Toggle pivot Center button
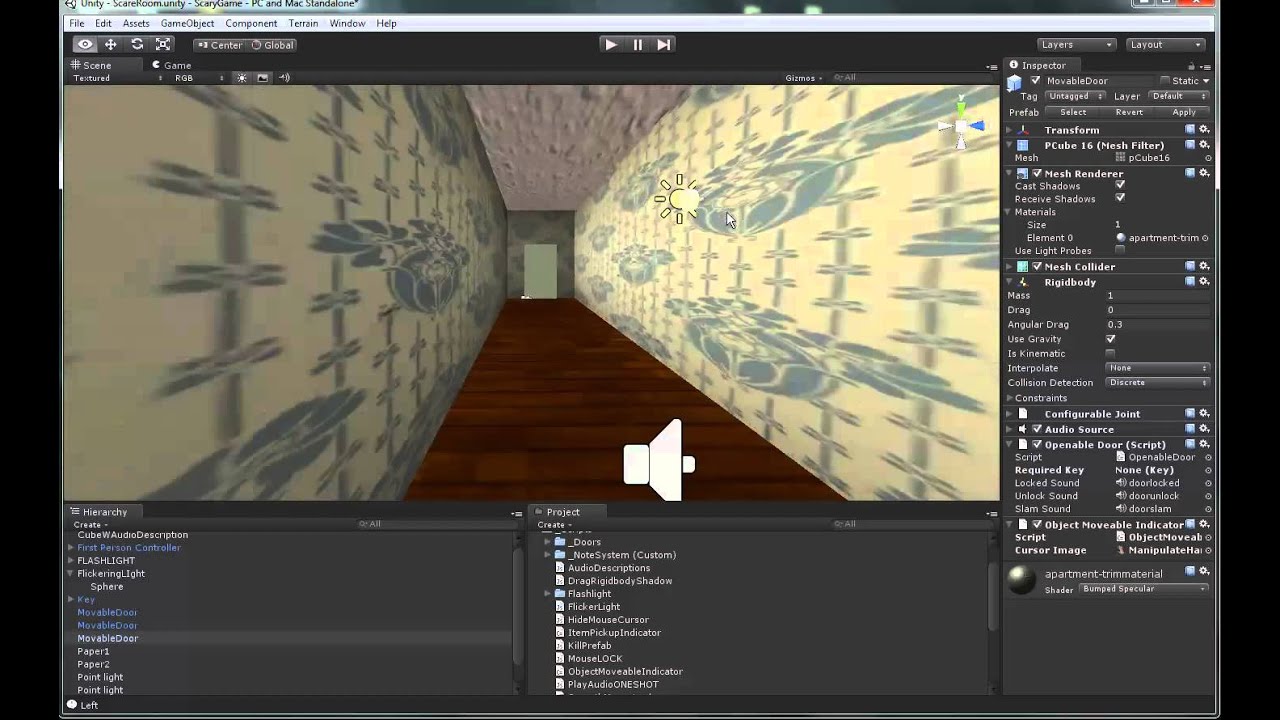Image resolution: width=1280 pixels, height=720 pixels. tap(220, 45)
